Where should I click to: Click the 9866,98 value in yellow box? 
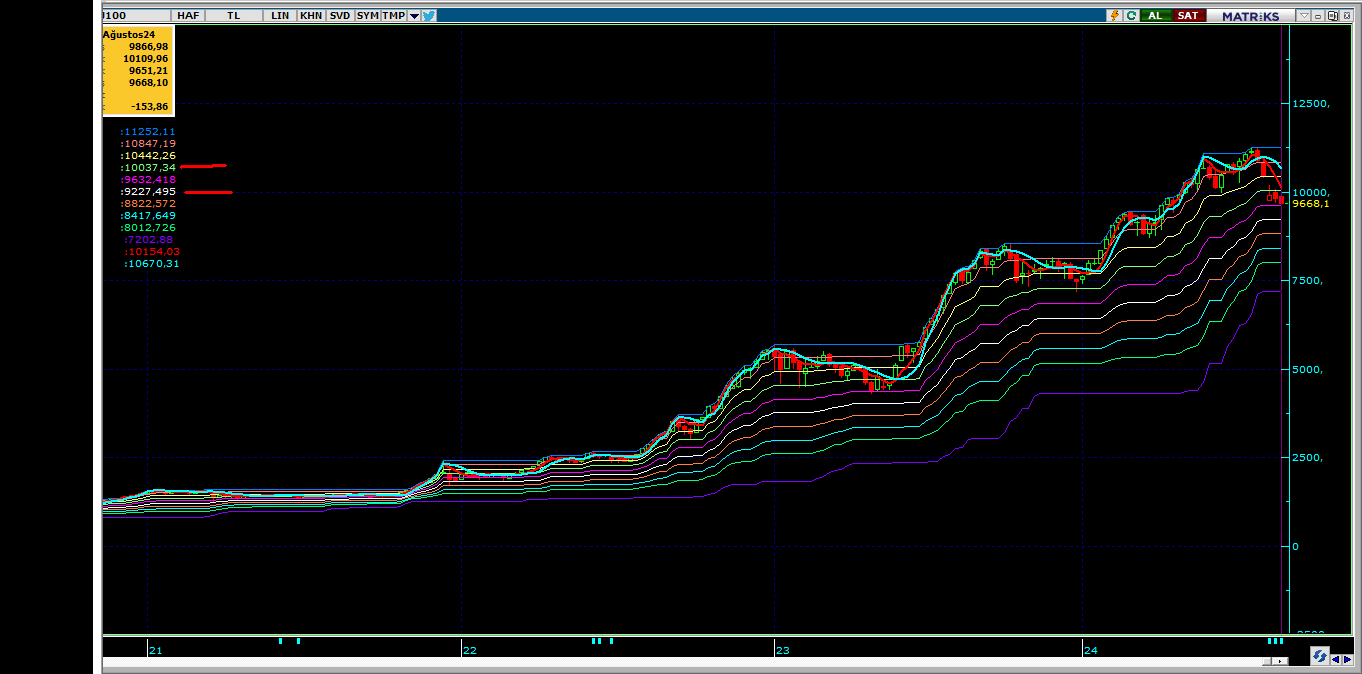(x=149, y=46)
